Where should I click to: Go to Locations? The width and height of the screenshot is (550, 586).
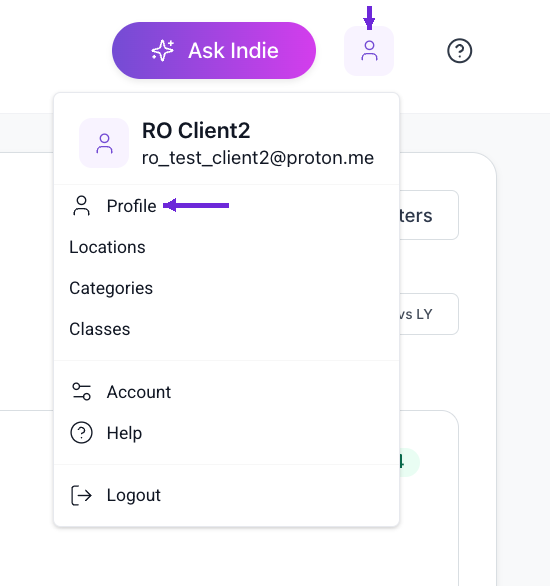226,247
